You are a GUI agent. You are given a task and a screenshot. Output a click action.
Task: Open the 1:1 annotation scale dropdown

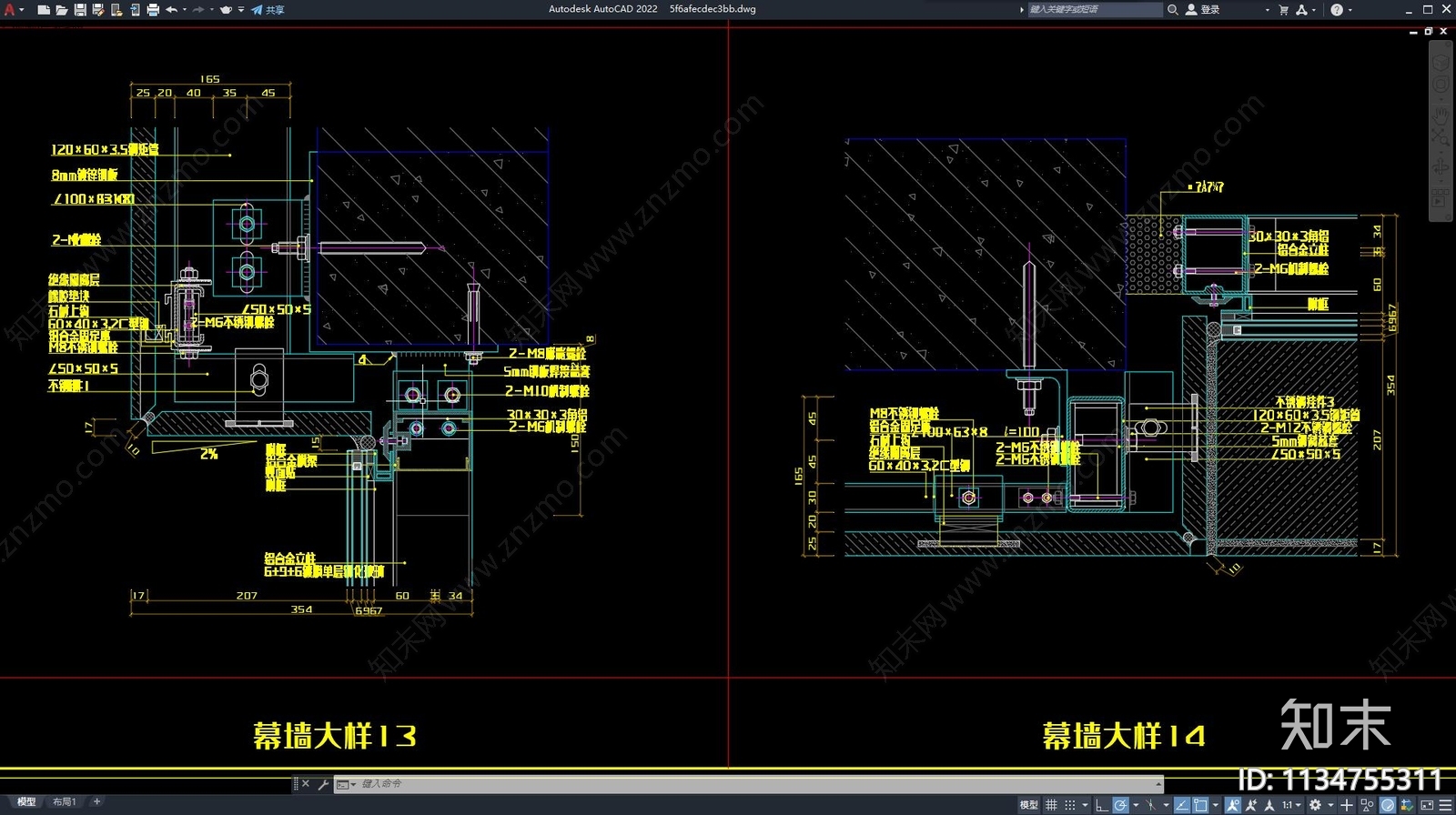click(x=1291, y=805)
